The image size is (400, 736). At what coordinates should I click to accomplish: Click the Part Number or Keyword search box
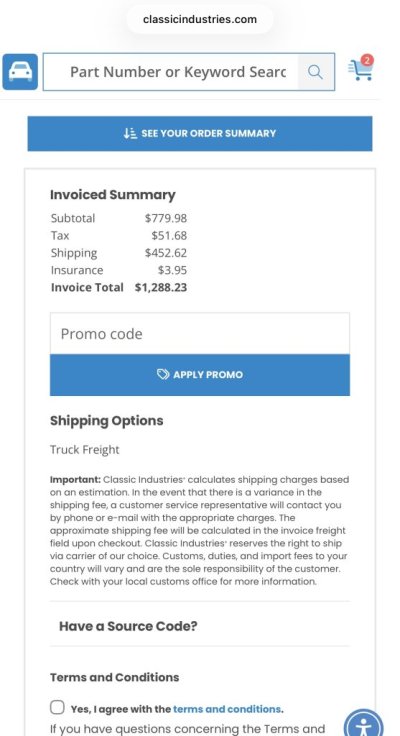coord(171,72)
